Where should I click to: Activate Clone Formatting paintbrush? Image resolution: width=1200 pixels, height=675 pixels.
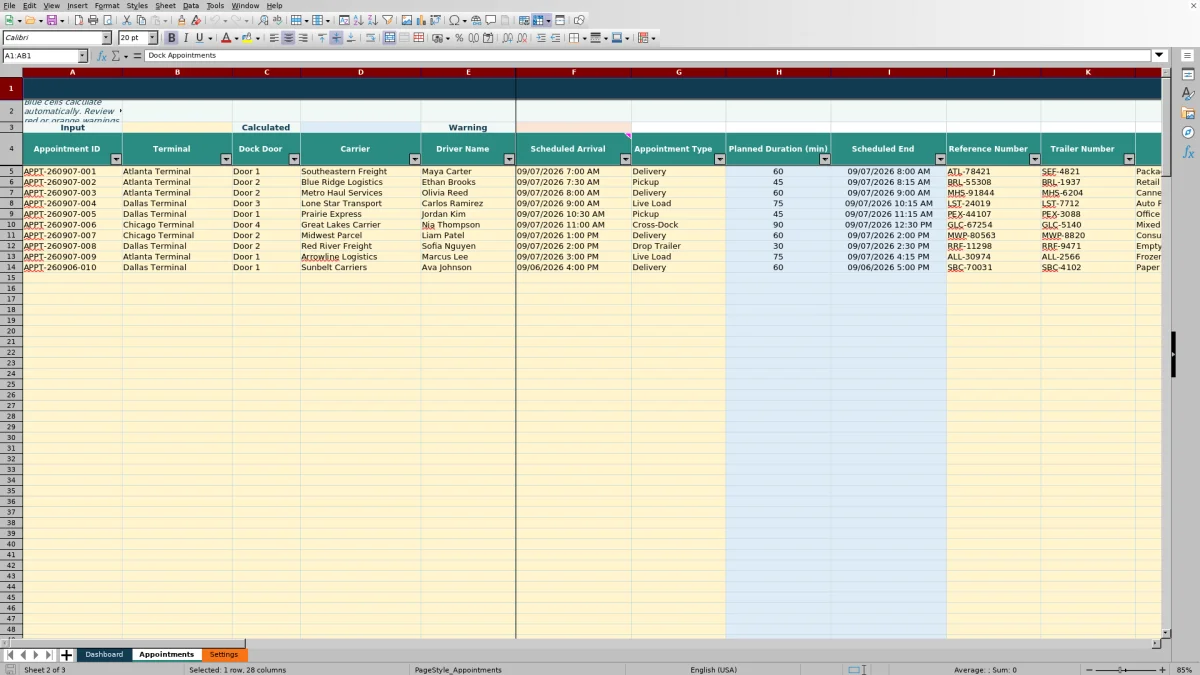pos(181,20)
